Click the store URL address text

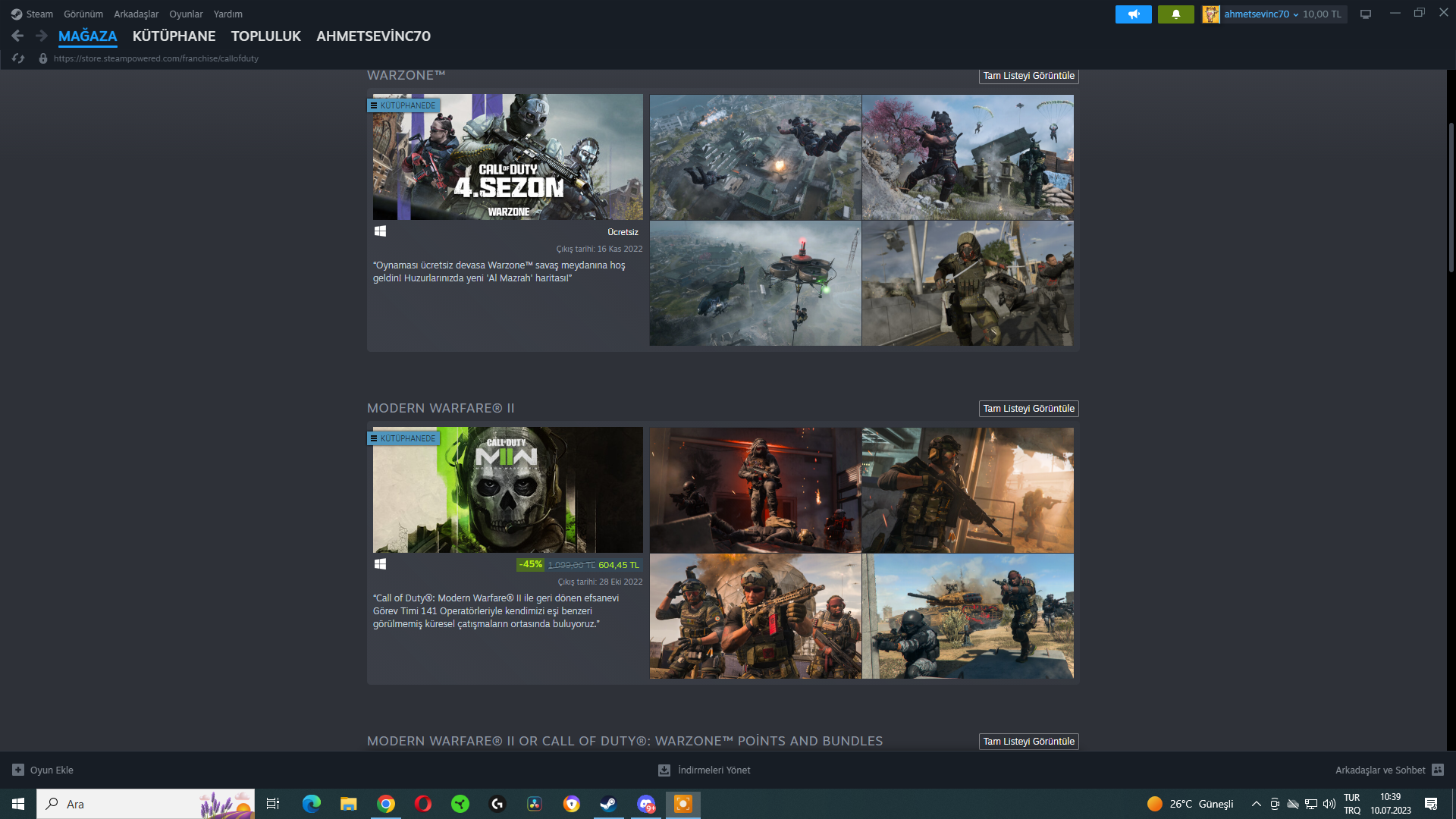click(x=156, y=58)
